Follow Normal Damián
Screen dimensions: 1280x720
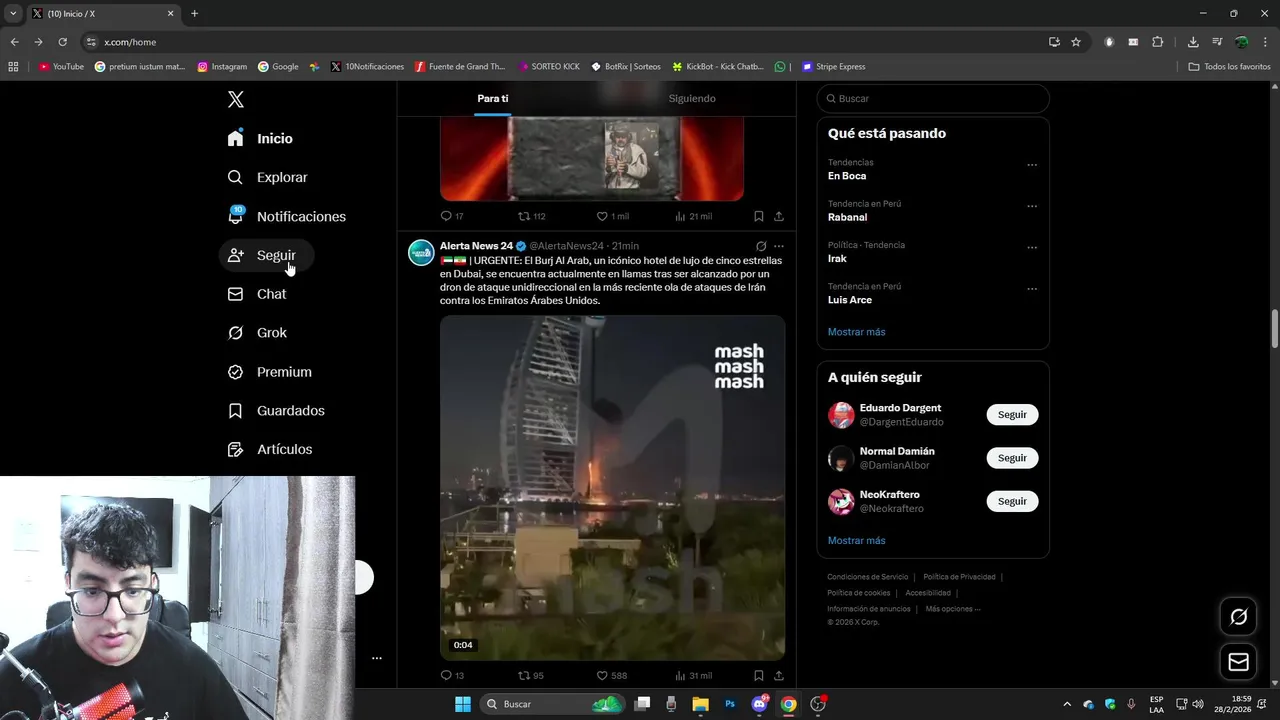tap(1012, 458)
